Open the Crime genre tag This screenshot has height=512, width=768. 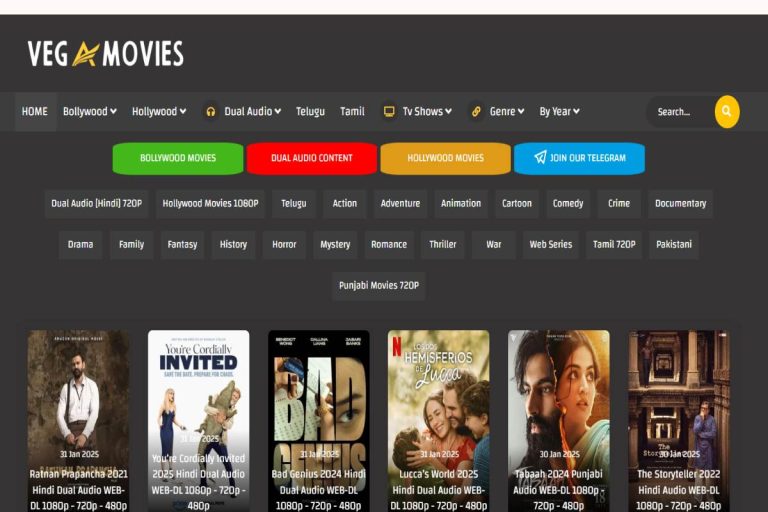pyautogui.click(x=619, y=203)
